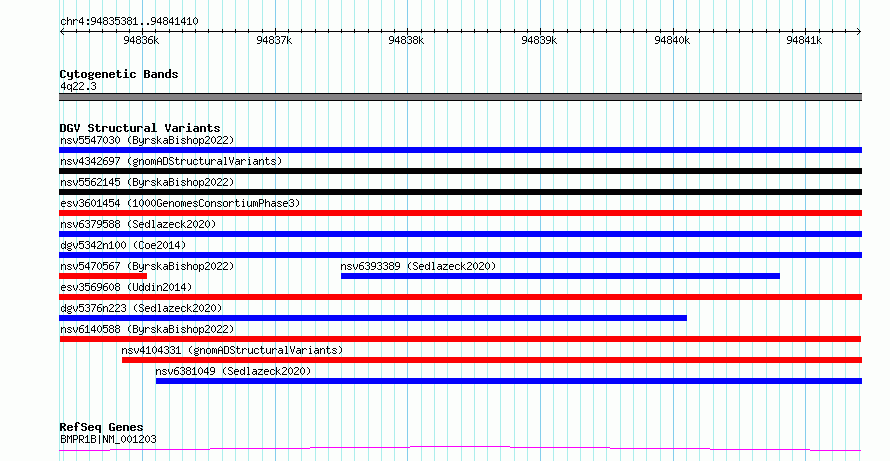890x461 pixels.
Task: Select the black bar under nsv5562145
Action: (460, 192)
